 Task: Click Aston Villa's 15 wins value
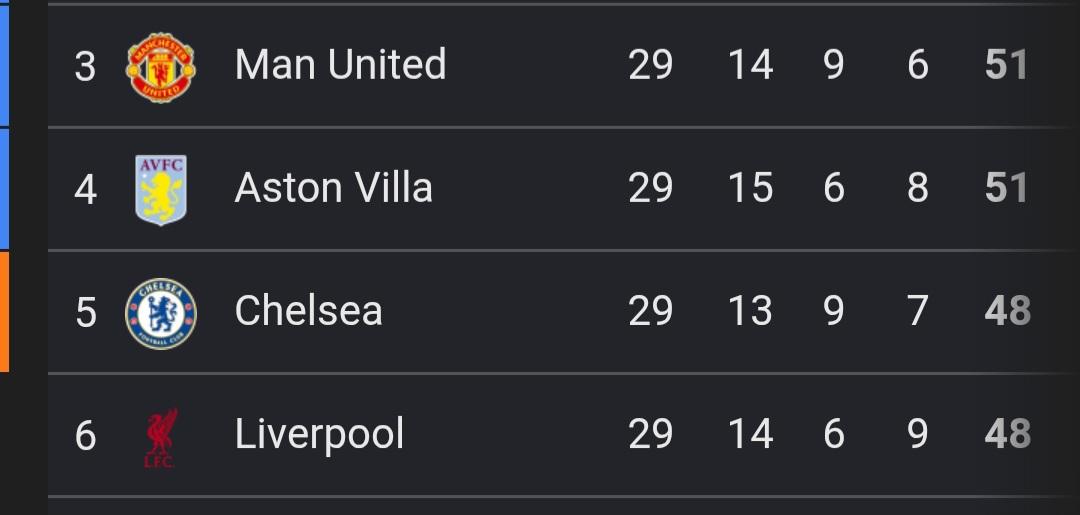pos(750,188)
